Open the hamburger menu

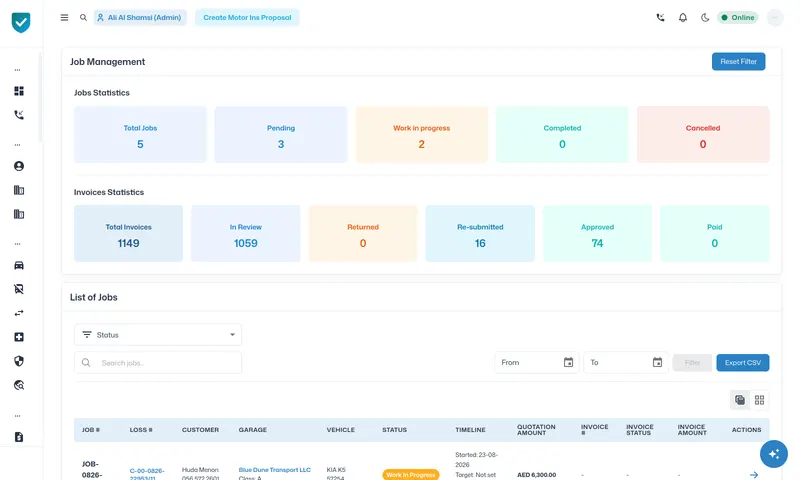click(x=64, y=17)
